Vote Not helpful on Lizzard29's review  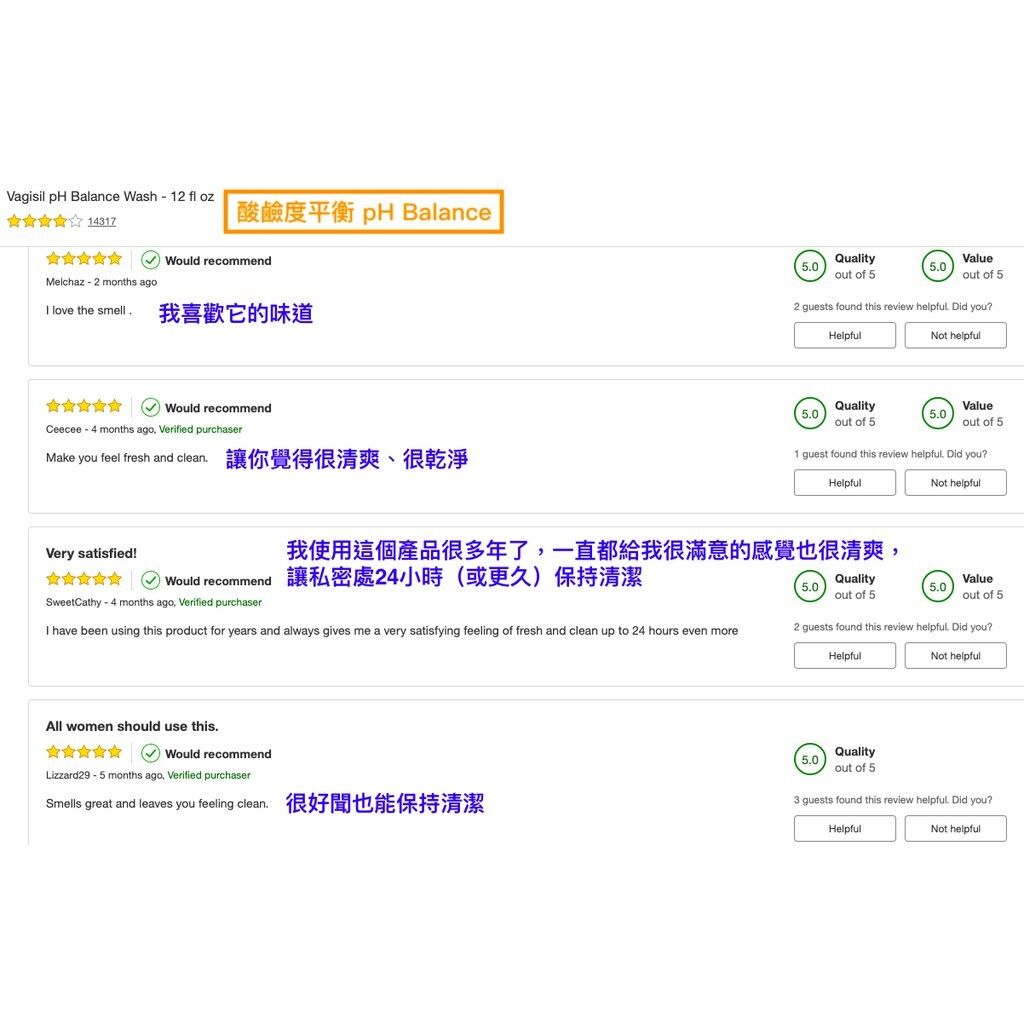tap(955, 829)
